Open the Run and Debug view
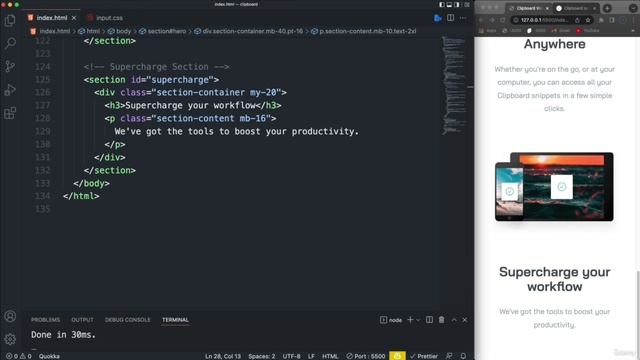Image resolution: width=640 pixels, height=360 pixels. click(10, 90)
